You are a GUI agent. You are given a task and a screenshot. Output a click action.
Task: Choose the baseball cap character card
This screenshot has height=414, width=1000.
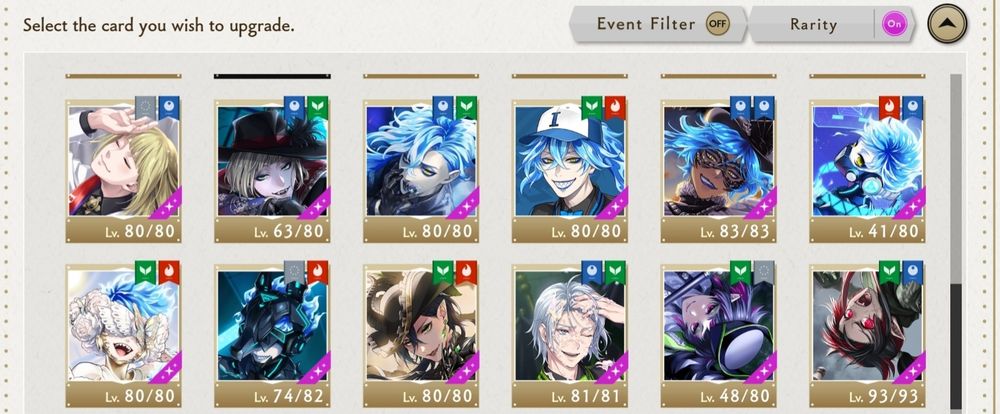tap(570, 170)
